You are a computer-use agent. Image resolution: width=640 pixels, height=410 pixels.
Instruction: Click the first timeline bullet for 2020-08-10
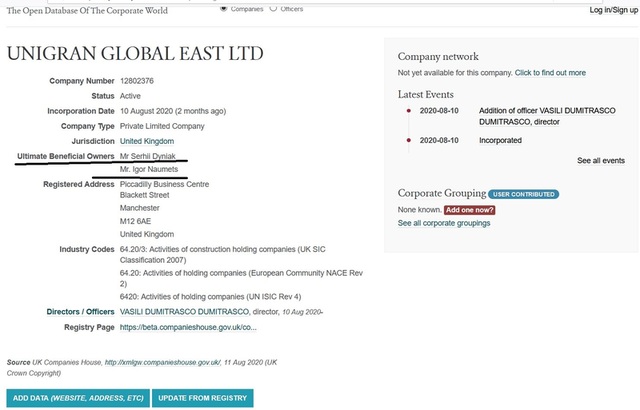click(408, 110)
